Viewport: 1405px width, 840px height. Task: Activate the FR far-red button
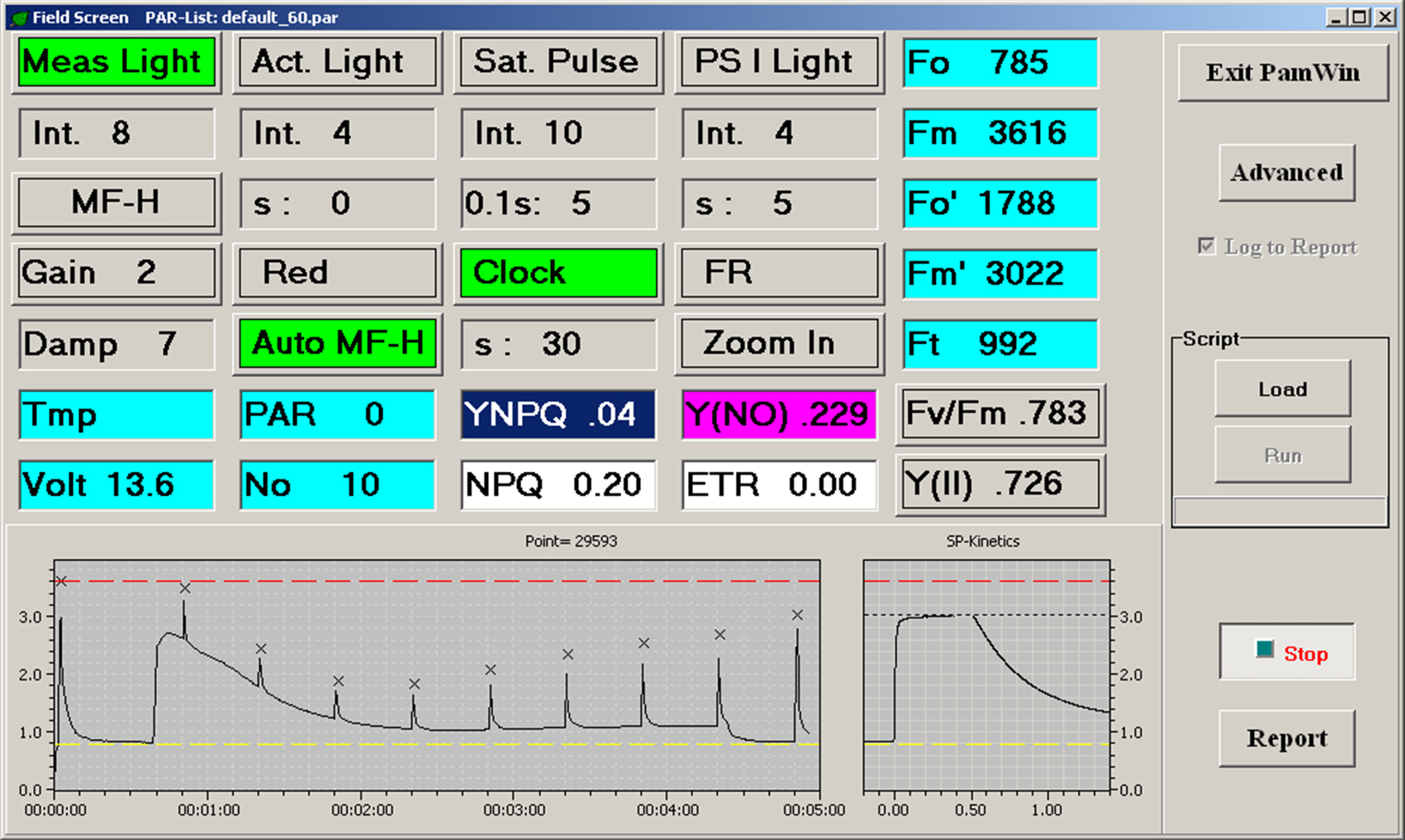coord(779,273)
